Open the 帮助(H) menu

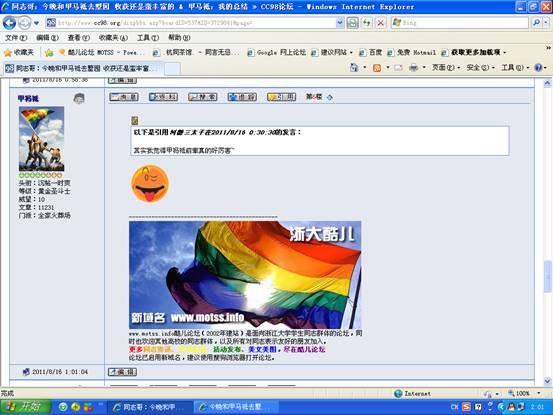coord(179,38)
